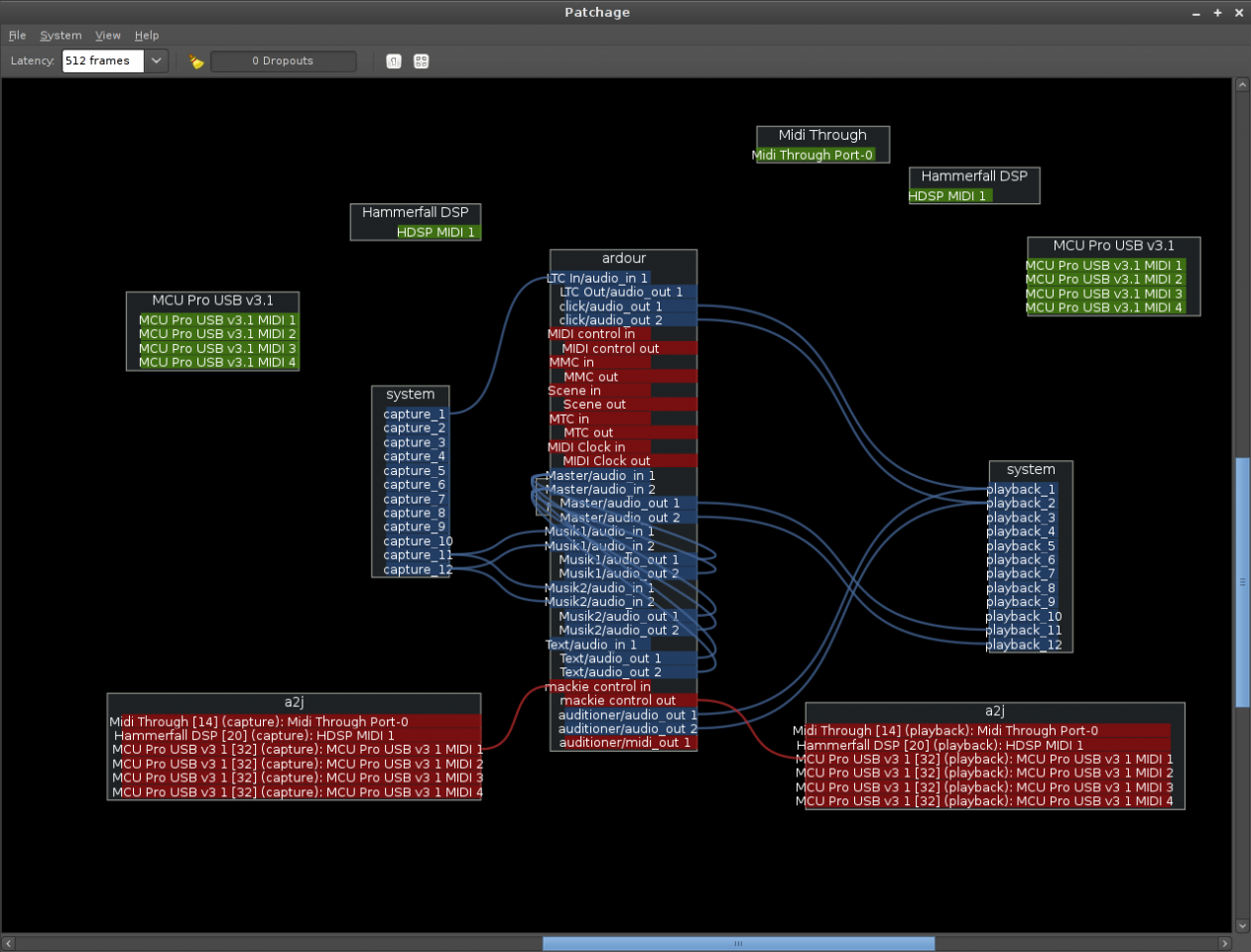Open the System menu
1251x952 pixels.
click(x=61, y=36)
